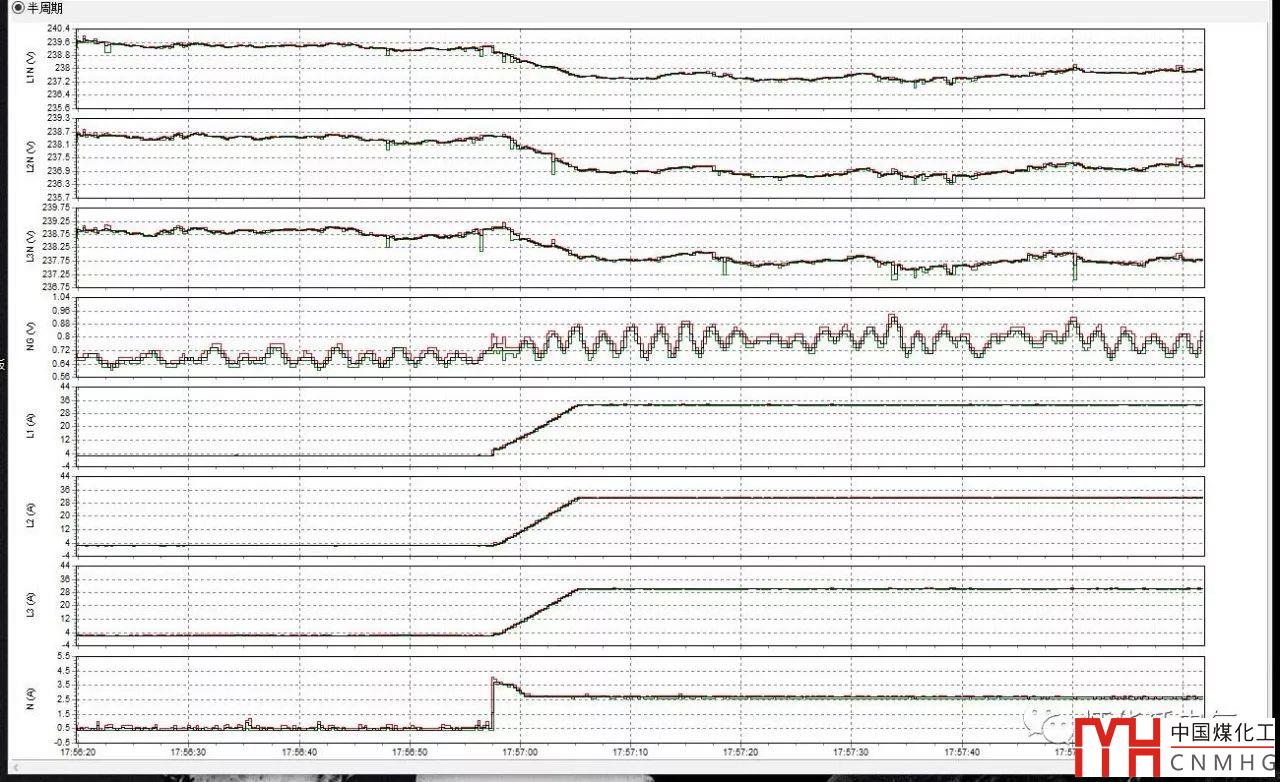The image size is (1280, 782).
Task: Click the N current trend plot
Action: click(640, 698)
